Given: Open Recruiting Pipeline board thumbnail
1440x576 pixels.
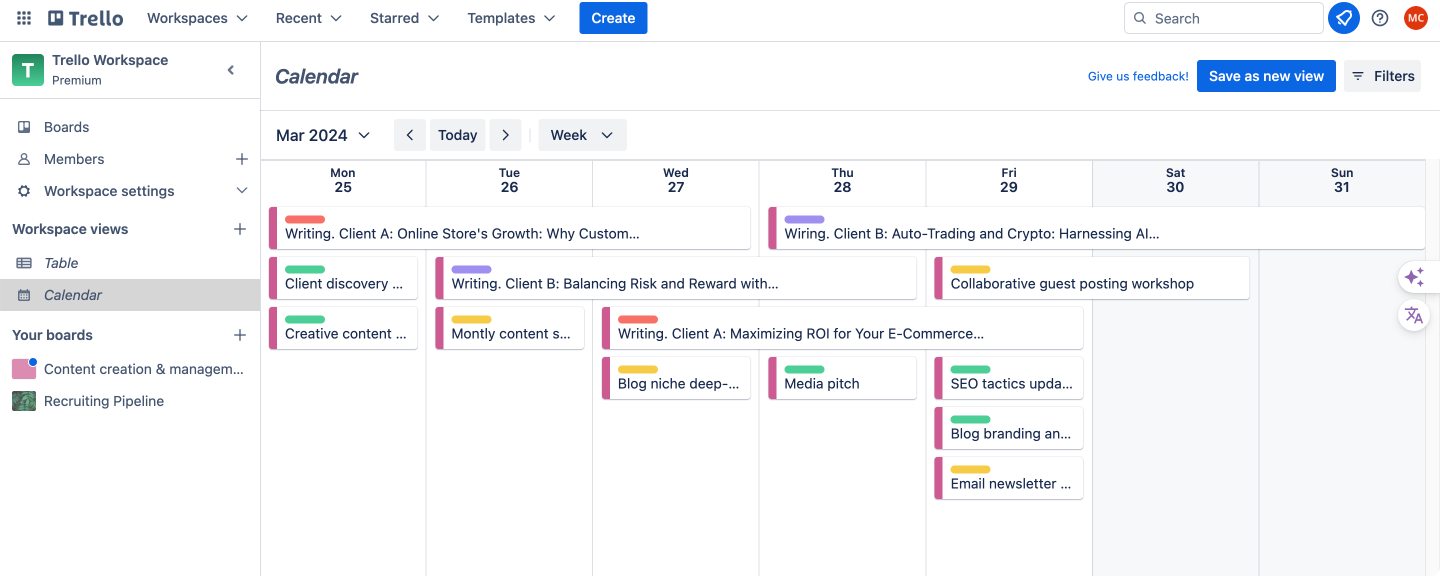Looking at the screenshot, I should (24, 401).
